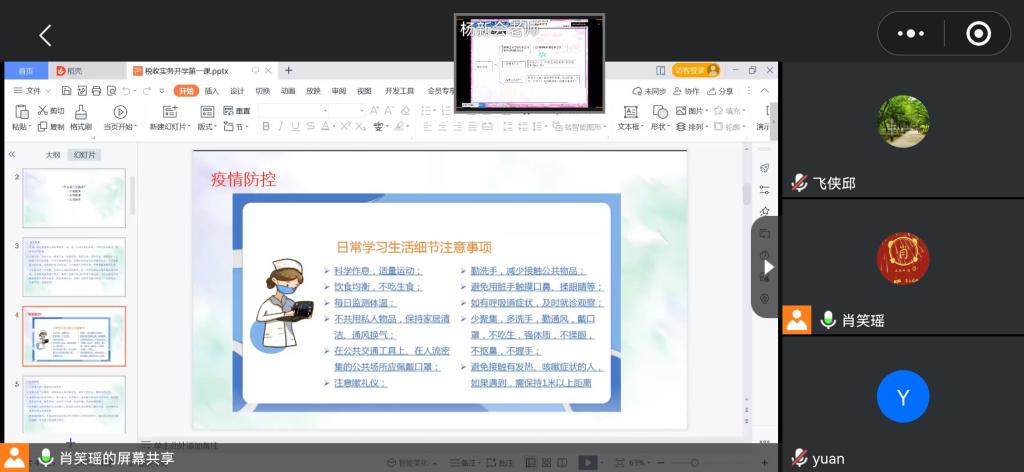The width and height of the screenshot is (1024, 472).
Task: Toggle Bold formatting
Action: coord(266,127)
